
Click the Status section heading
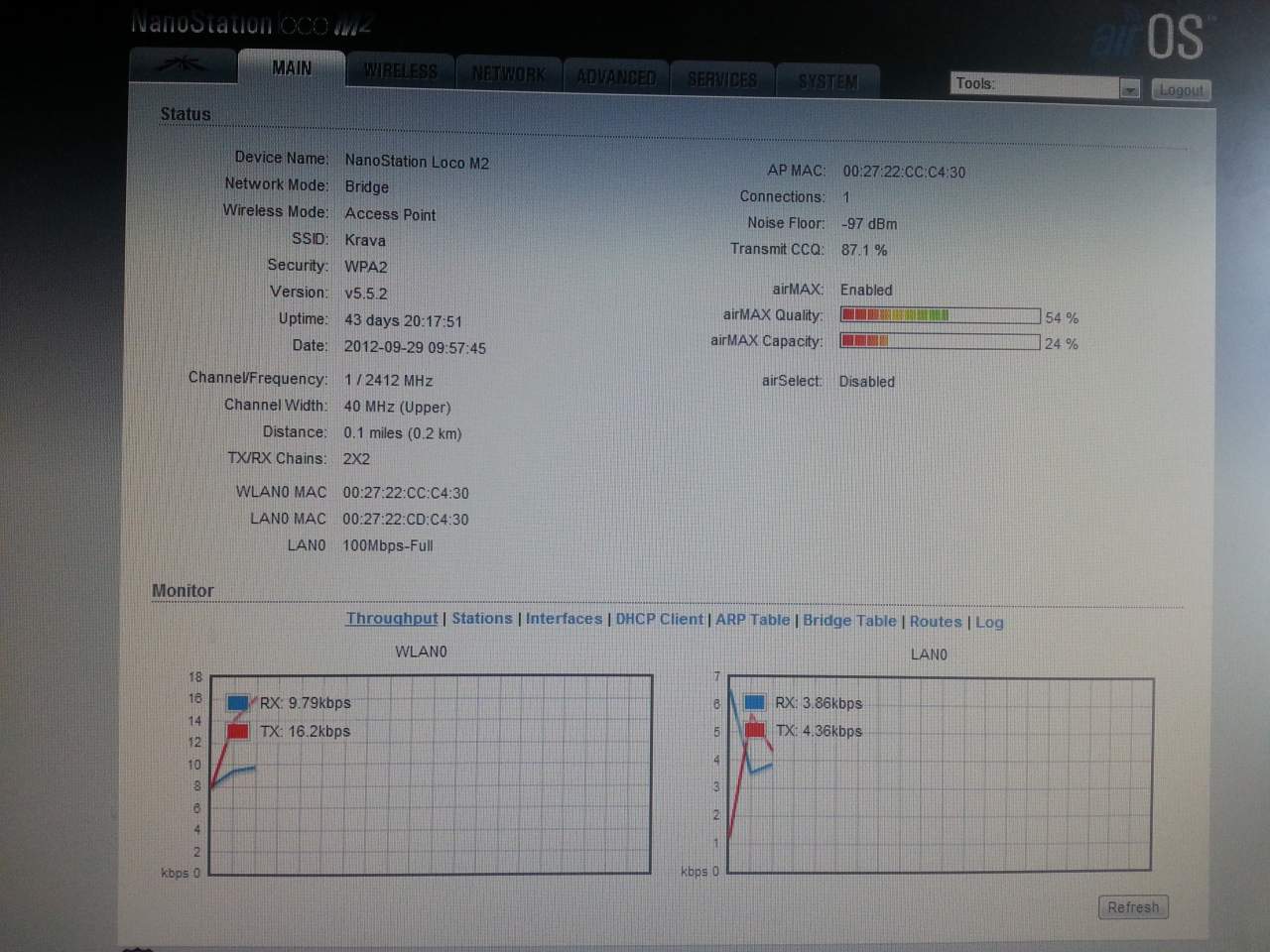point(186,114)
